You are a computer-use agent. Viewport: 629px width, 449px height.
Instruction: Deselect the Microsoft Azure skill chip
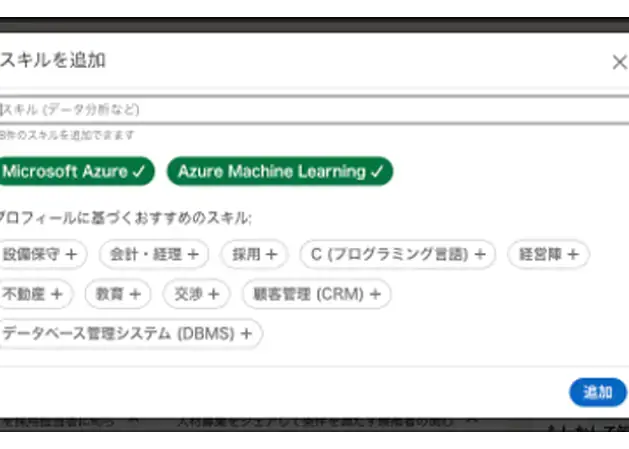click(x=76, y=171)
